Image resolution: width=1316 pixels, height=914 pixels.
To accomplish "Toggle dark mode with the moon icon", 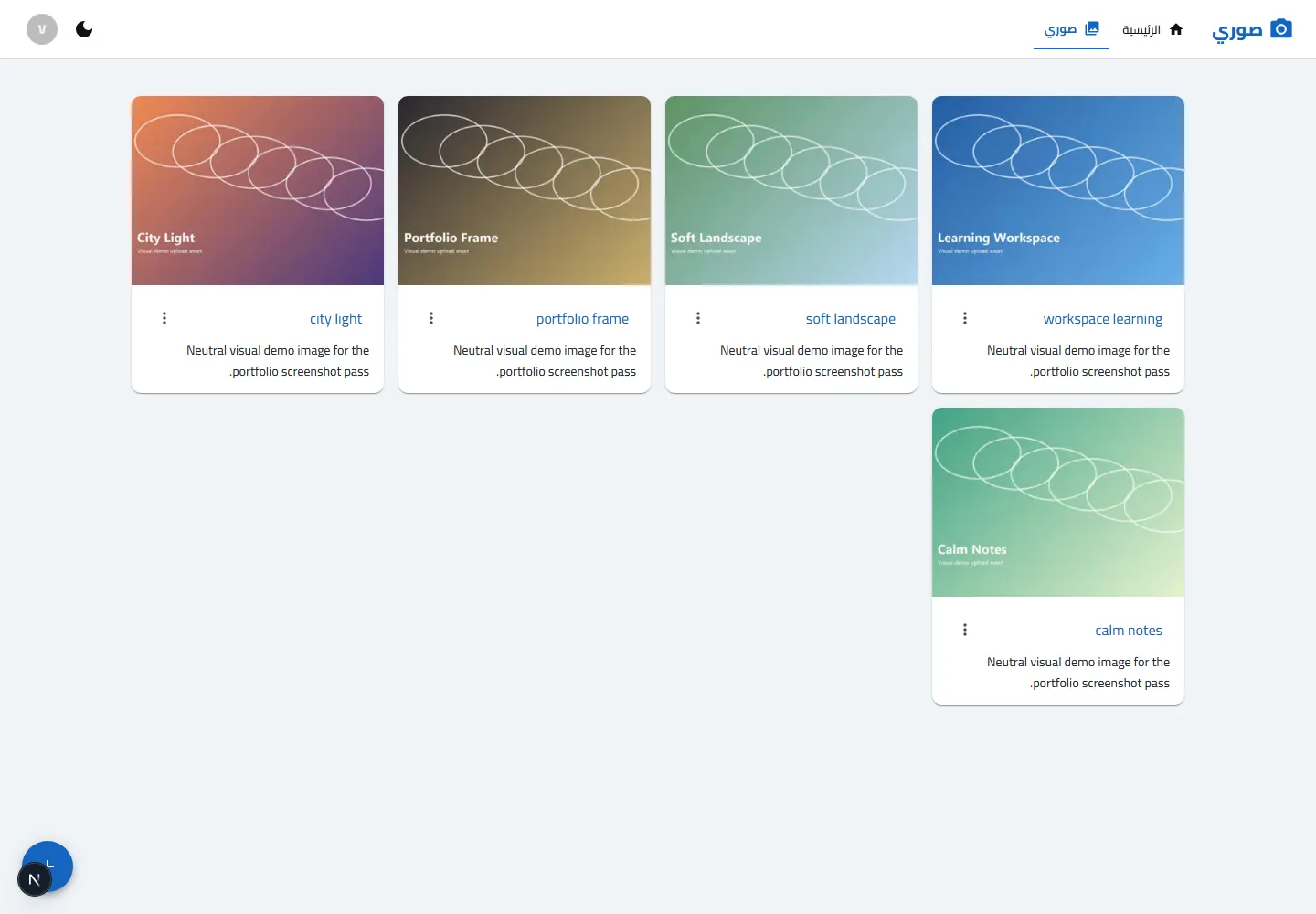I will [84, 29].
